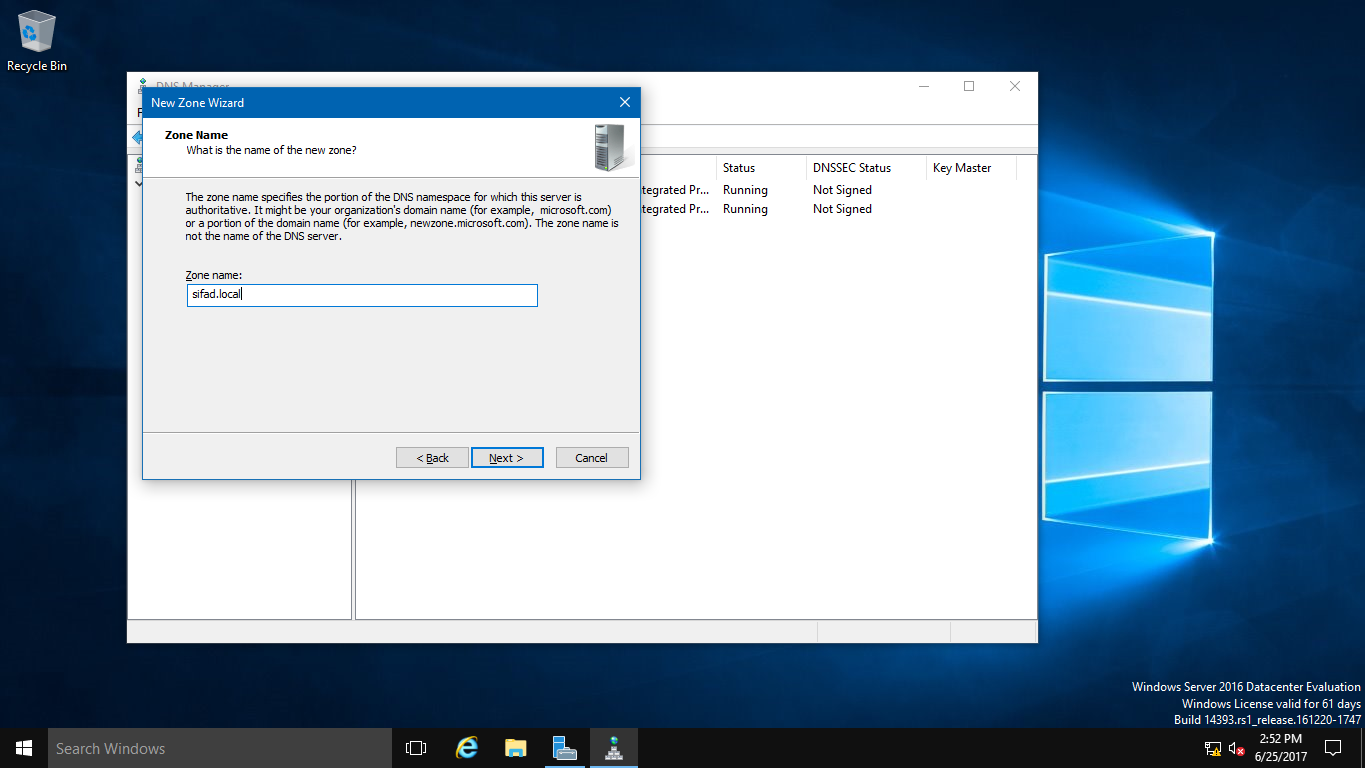Click the Search Windows box
This screenshot has height=768, width=1365.
coord(220,748)
